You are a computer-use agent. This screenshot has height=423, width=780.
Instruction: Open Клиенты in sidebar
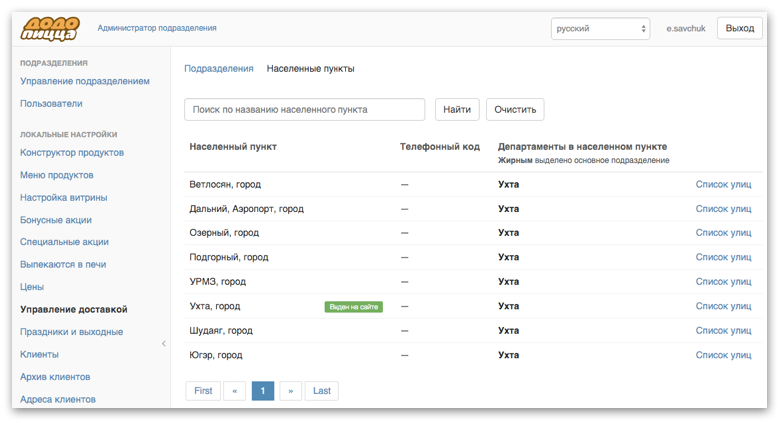[39, 354]
